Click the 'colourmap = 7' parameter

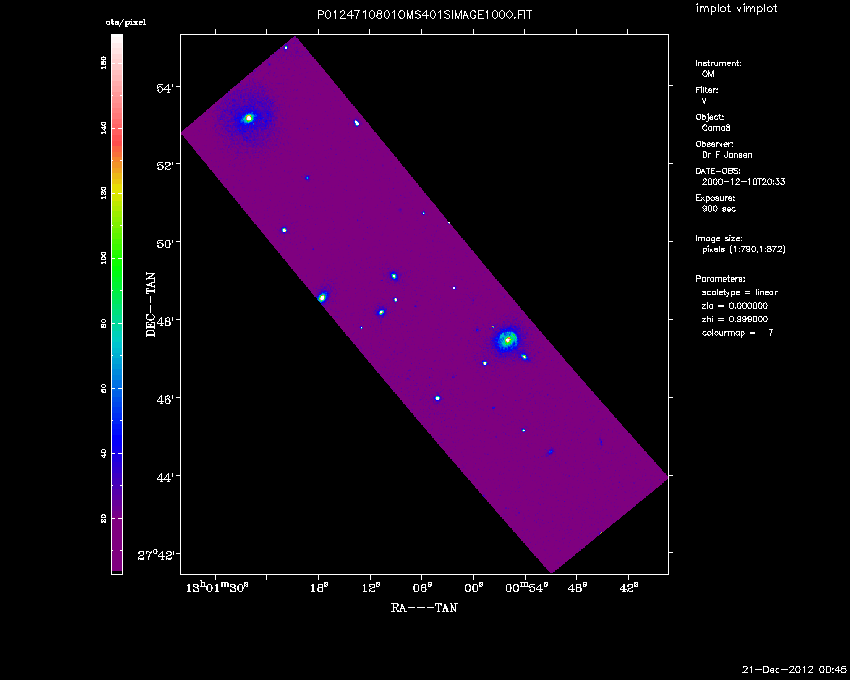point(737,333)
